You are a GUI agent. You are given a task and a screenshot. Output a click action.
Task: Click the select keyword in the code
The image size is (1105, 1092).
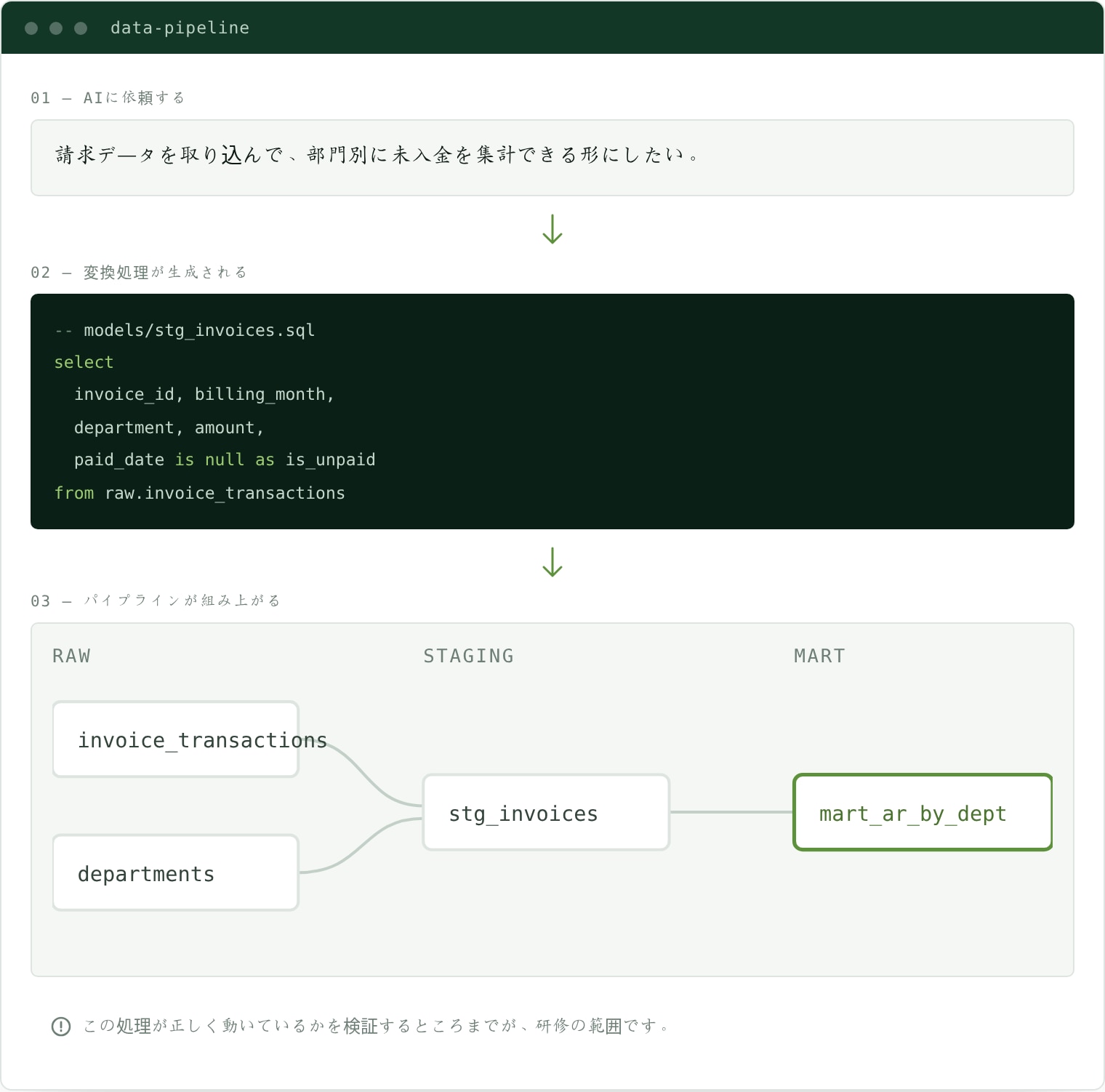point(84,362)
